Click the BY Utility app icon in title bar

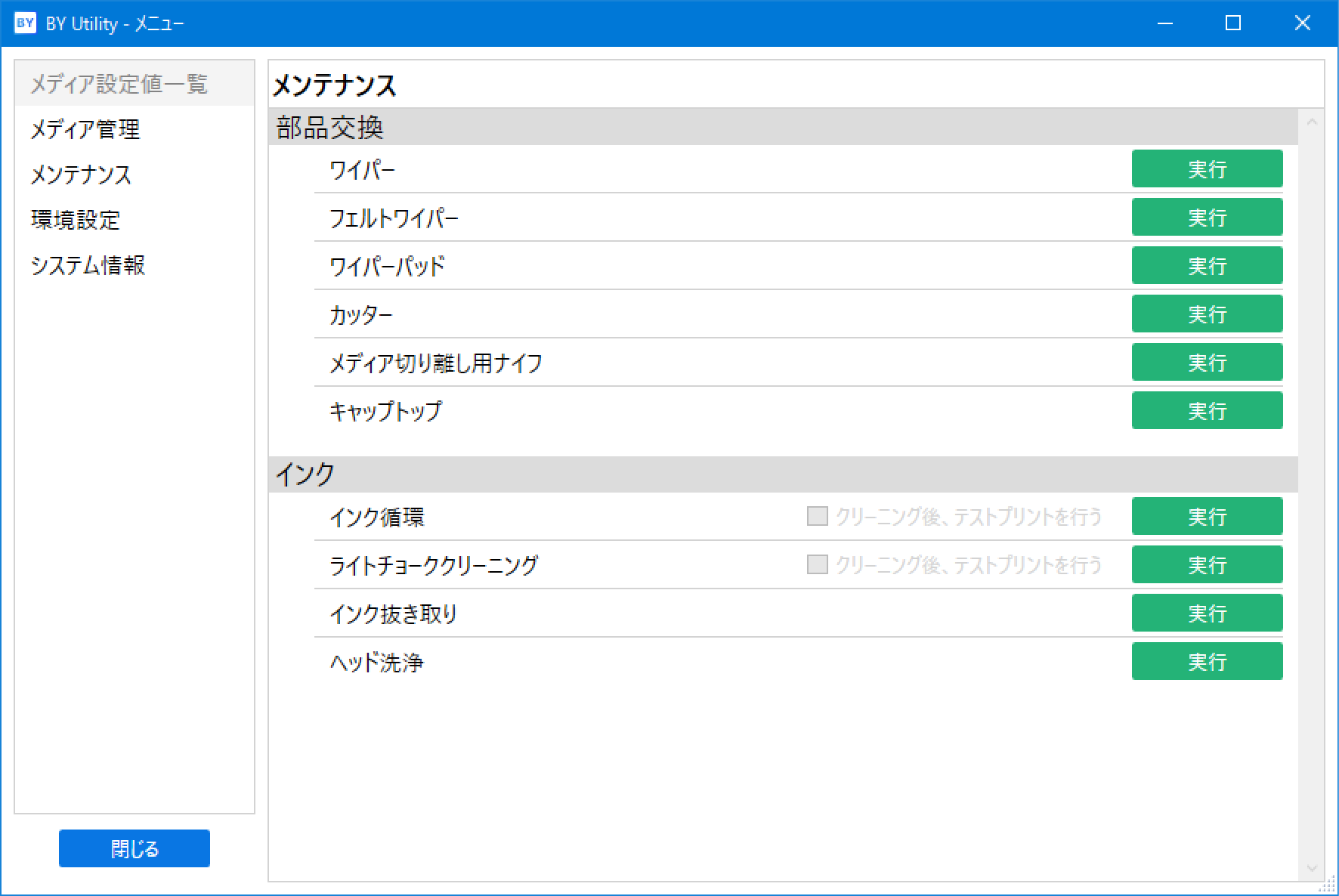[x=25, y=23]
